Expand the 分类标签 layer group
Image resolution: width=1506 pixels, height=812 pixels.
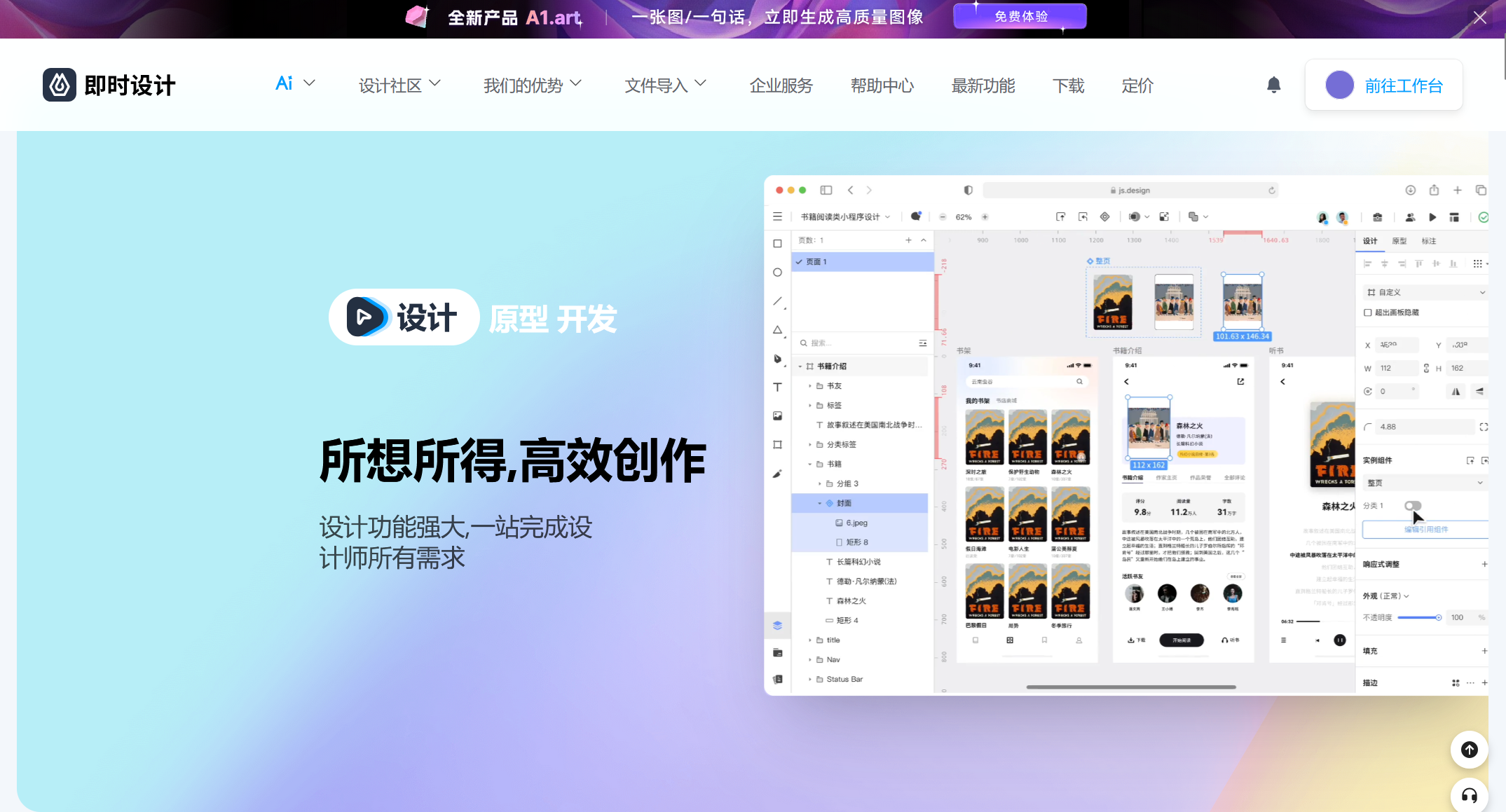[810, 445]
